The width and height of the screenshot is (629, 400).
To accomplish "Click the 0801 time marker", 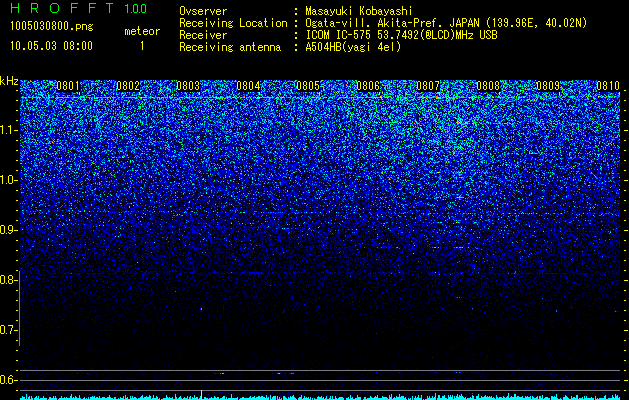I will pyautogui.click(x=68, y=86).
